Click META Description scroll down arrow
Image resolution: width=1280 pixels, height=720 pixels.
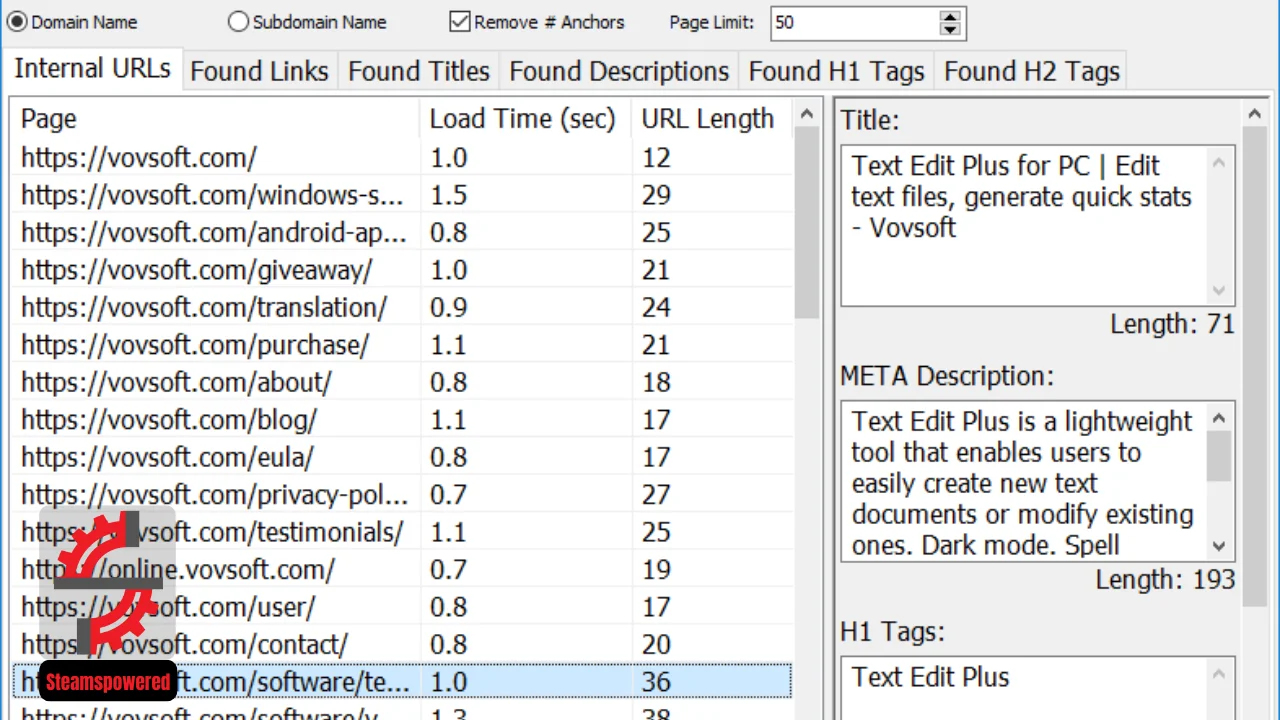(1219, 546)
